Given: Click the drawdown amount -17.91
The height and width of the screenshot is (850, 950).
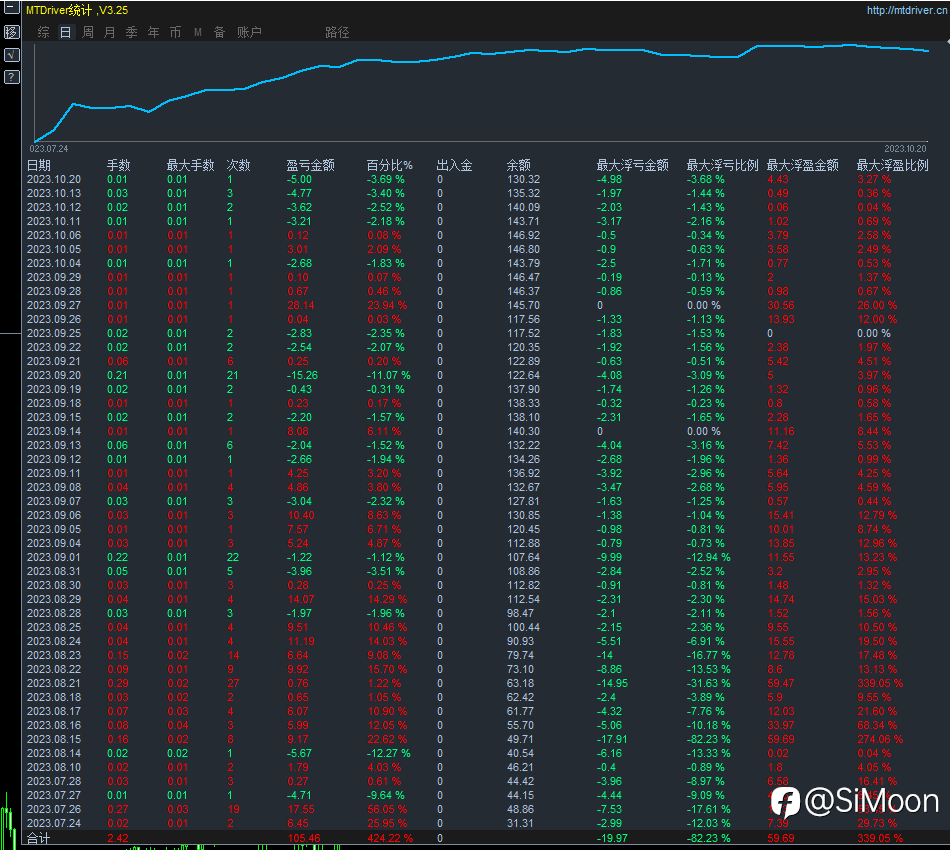Looking at the screenshot, I should pos(611,739).
